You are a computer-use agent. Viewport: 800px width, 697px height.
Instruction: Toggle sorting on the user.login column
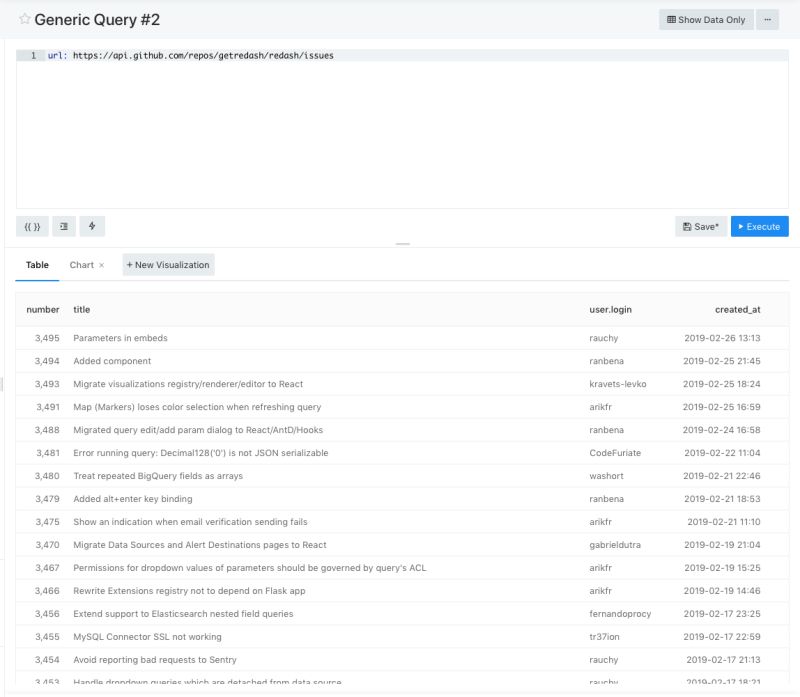point(608,309)
